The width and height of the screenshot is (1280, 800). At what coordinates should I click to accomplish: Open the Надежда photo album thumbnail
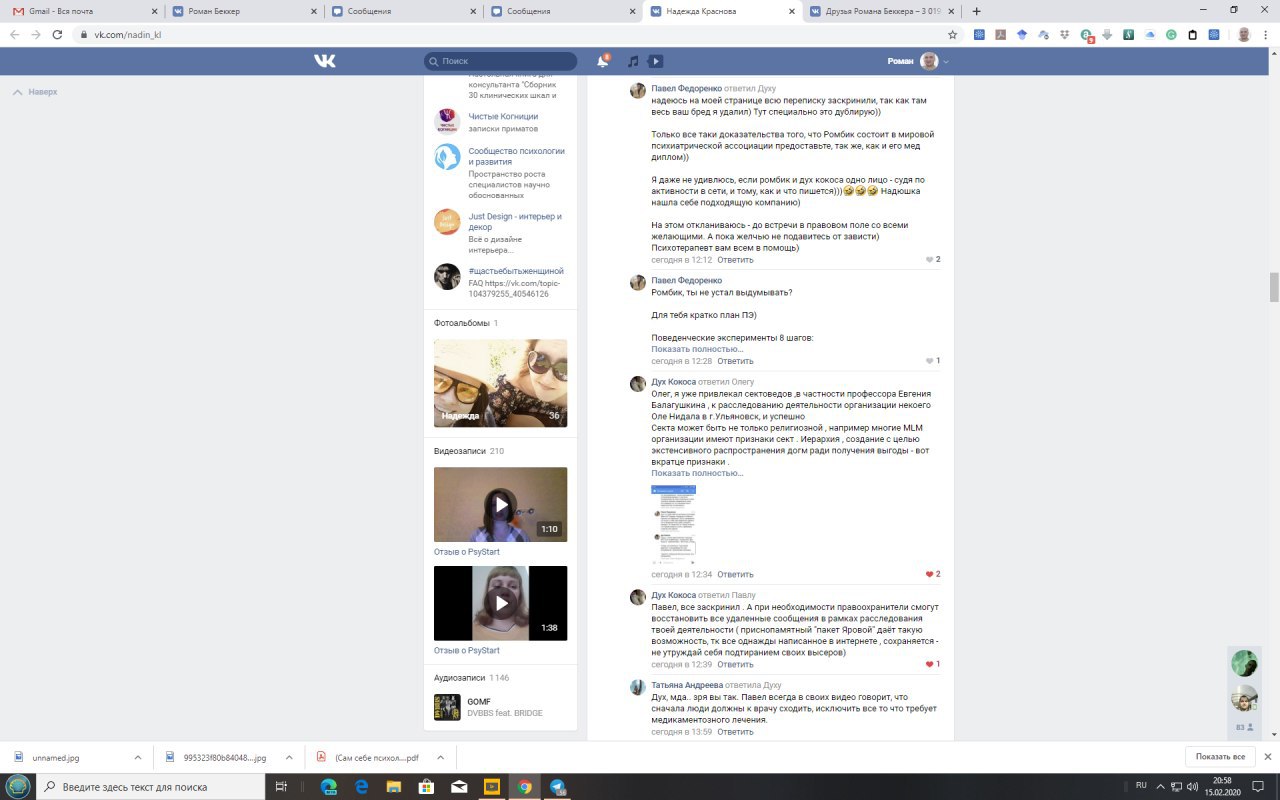500,383
